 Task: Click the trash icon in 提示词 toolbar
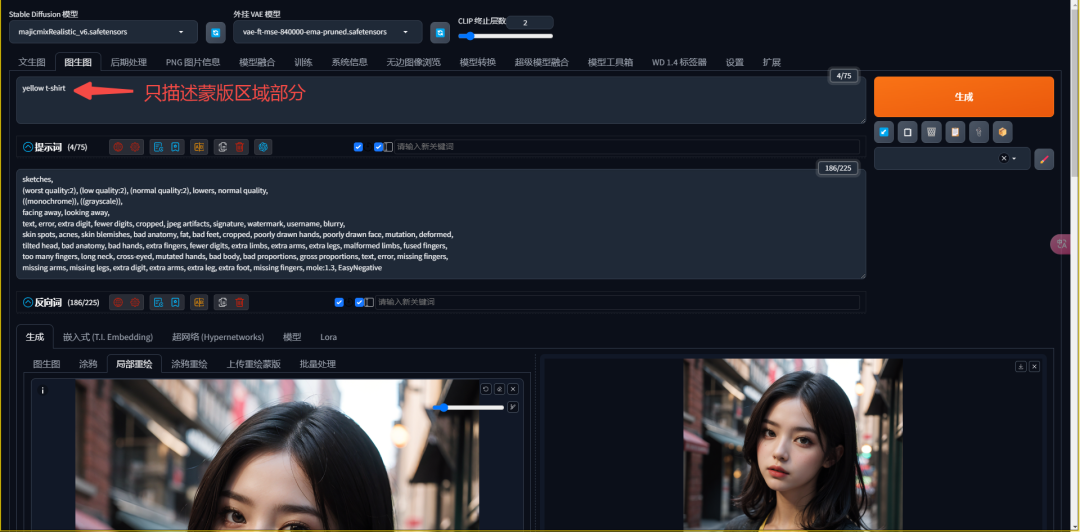click(240, 147)
